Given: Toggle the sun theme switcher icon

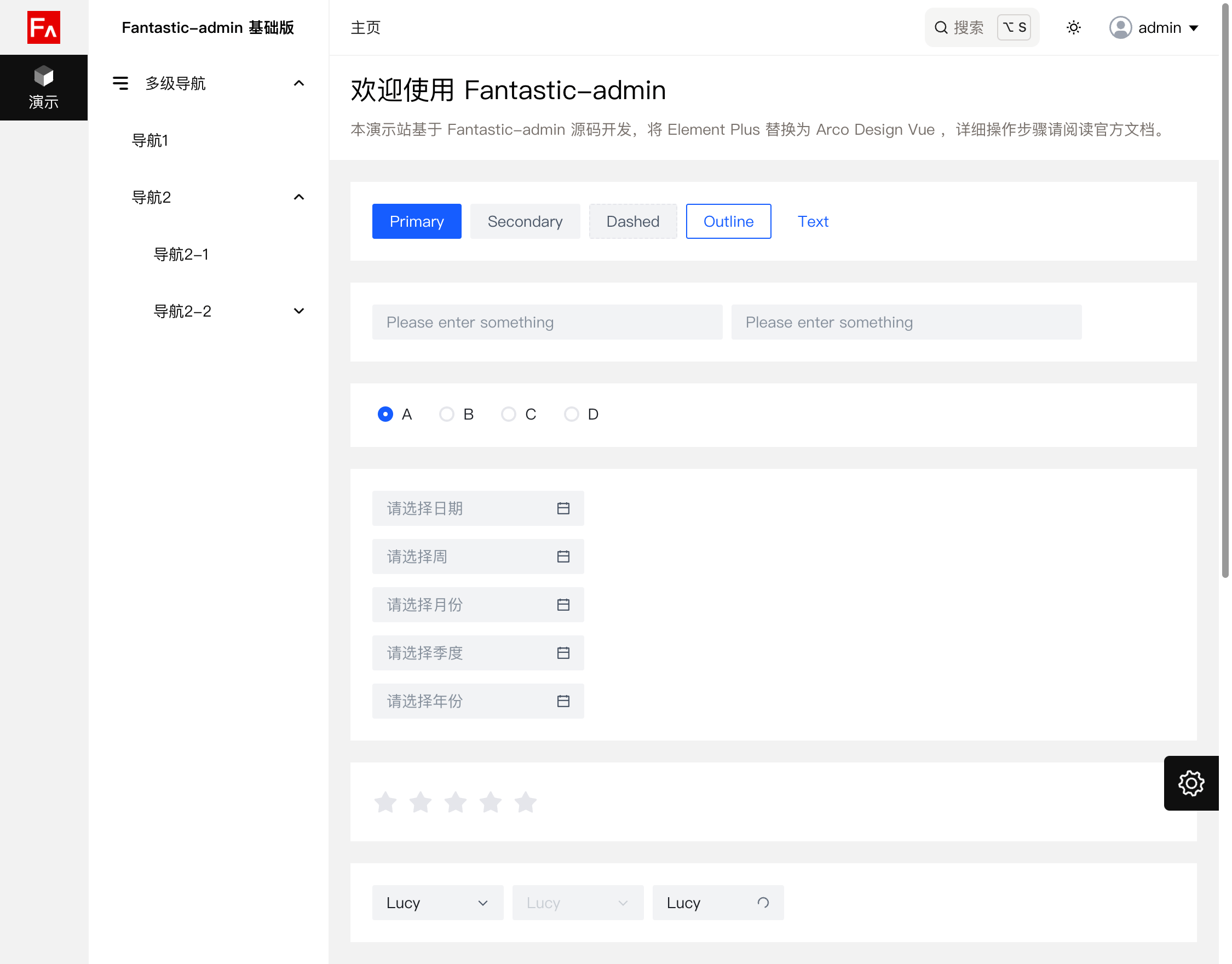Looking at the screenshot, I should (1074, 27).
